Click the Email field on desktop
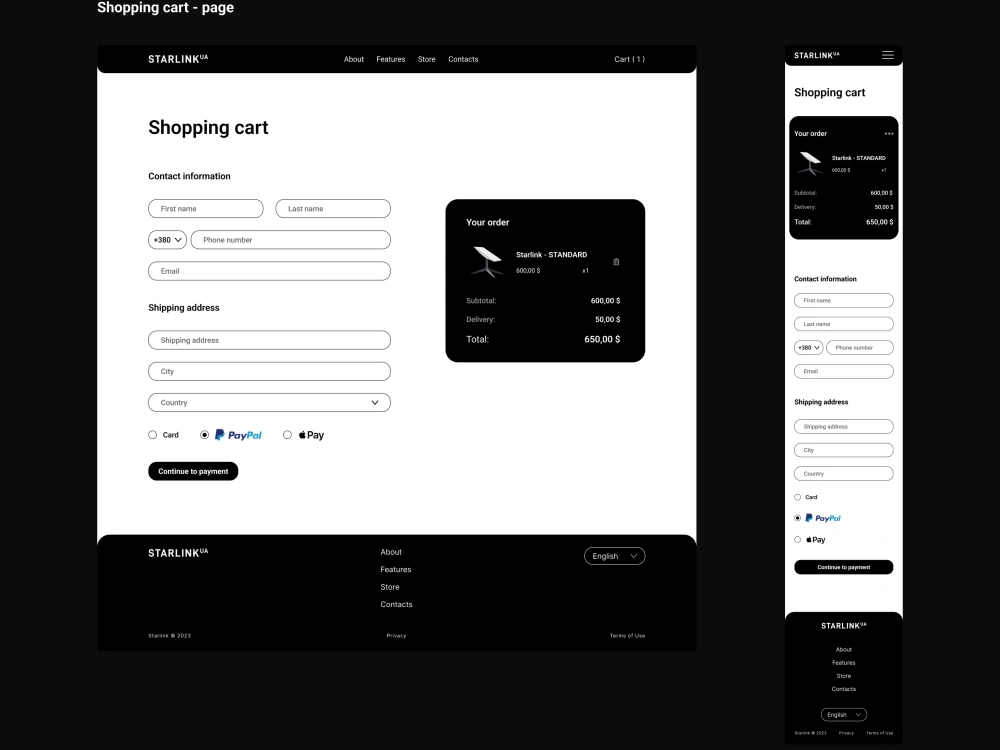The width and height of the screenshot is (1000, 750). (x=269, y=271)
